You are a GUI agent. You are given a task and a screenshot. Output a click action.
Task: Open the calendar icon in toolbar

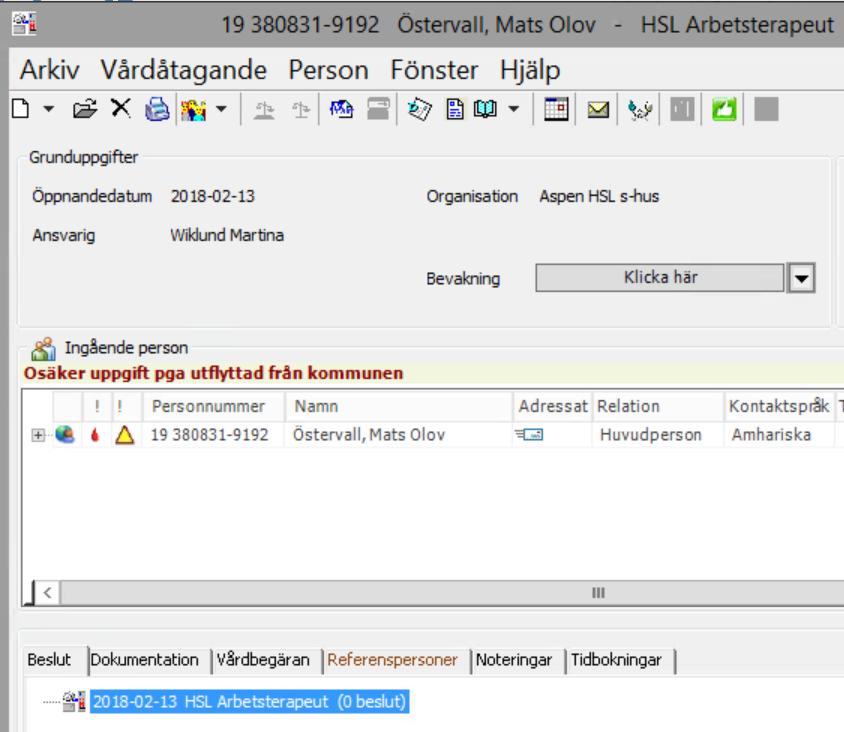[556, 109]
